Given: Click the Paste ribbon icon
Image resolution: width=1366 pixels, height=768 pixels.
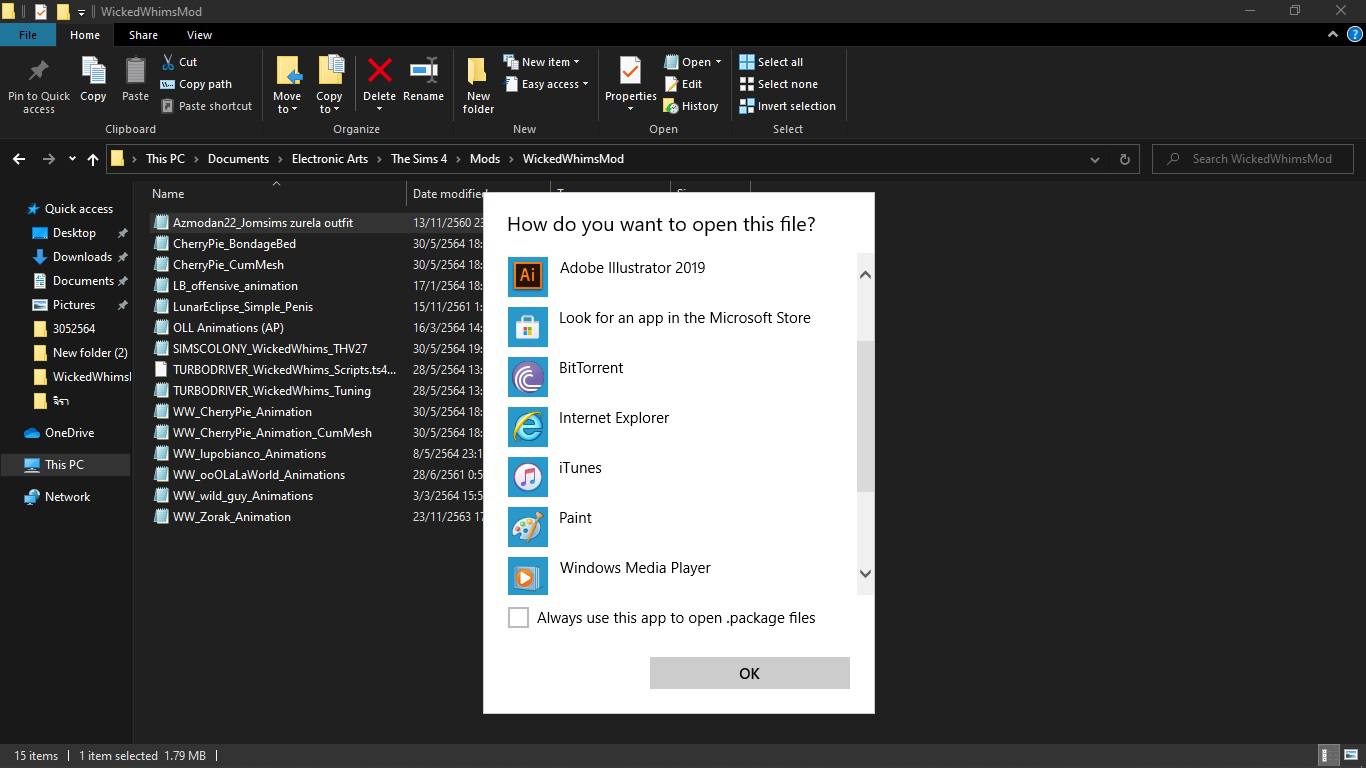Looking at the screenshot, I should click(135, 71).
